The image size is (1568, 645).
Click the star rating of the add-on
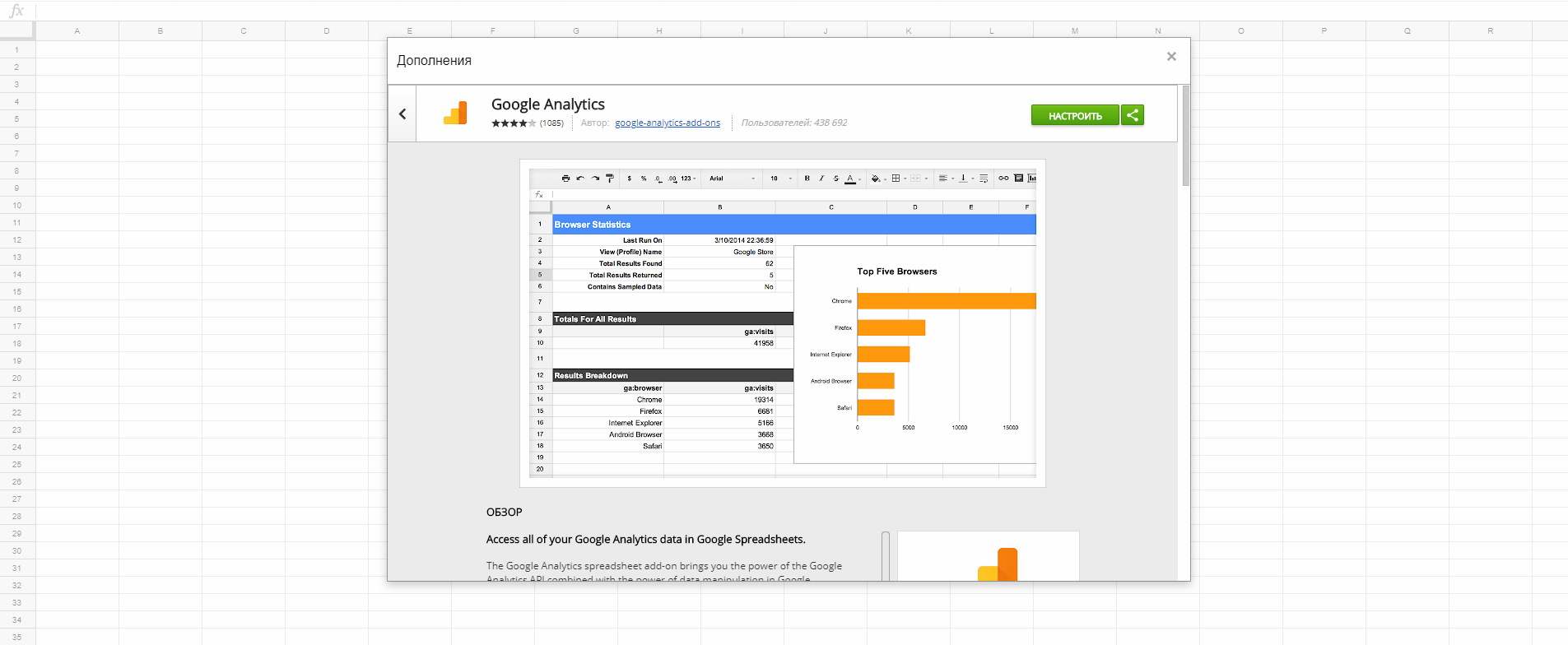click(x=514, y=123)
